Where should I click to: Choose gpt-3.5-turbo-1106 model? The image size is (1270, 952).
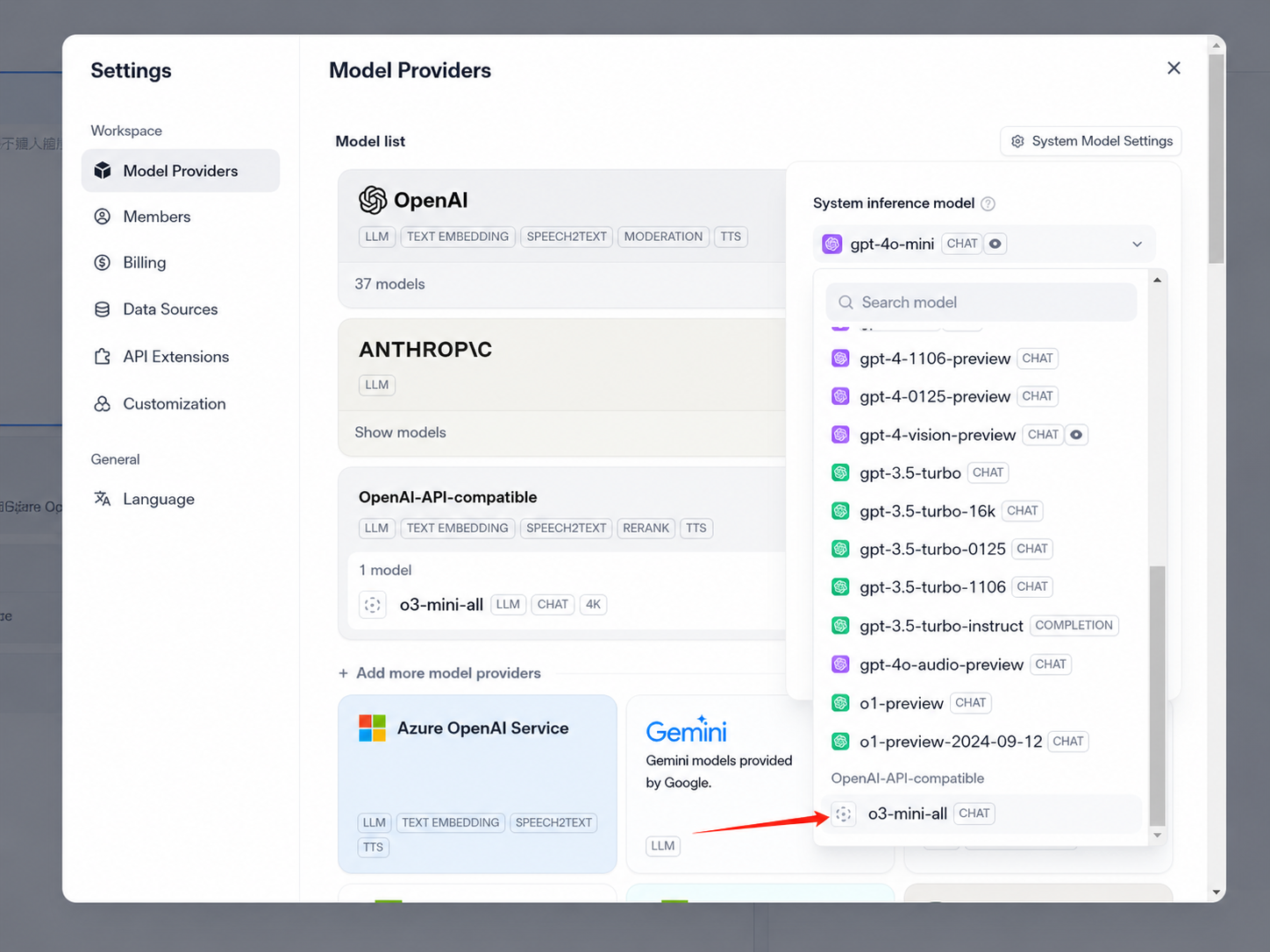981,587
